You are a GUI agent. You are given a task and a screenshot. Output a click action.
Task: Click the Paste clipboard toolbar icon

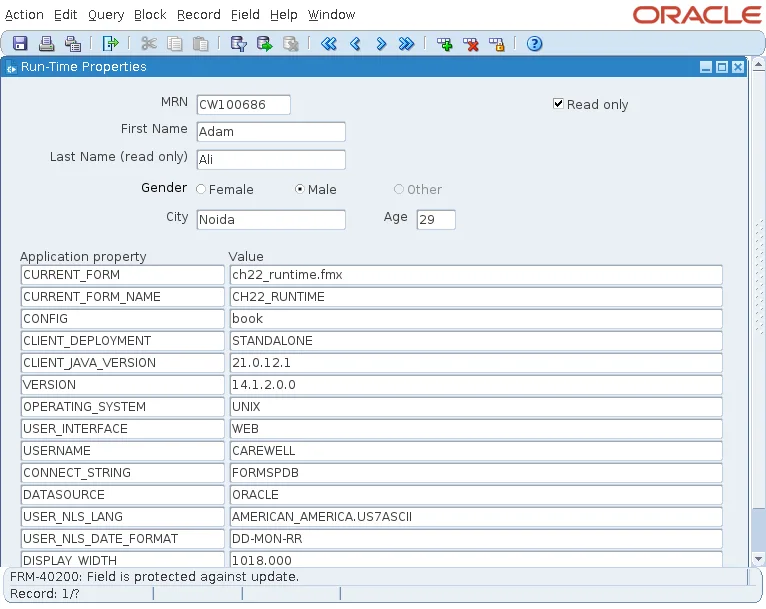[x=200, y=43]
